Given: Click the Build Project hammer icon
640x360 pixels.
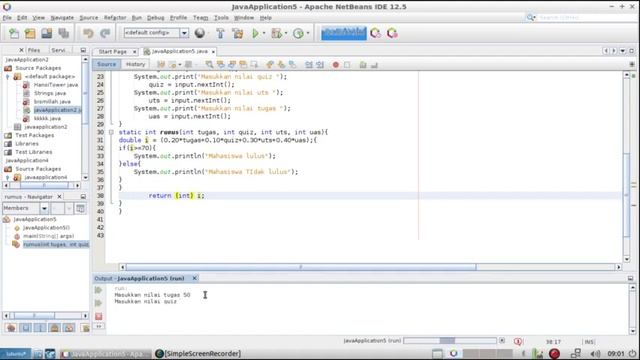Looking at the screenshot, I should click(x=220, y=33).
